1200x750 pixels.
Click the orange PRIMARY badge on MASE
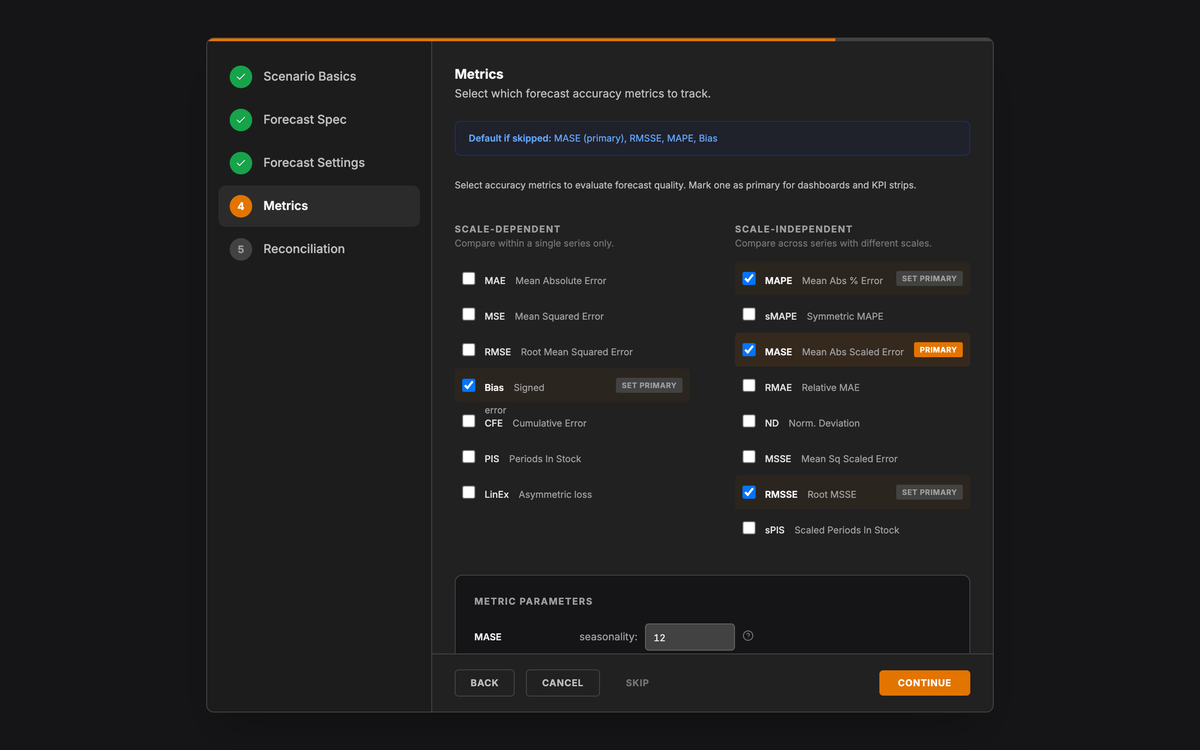(938, 350)
